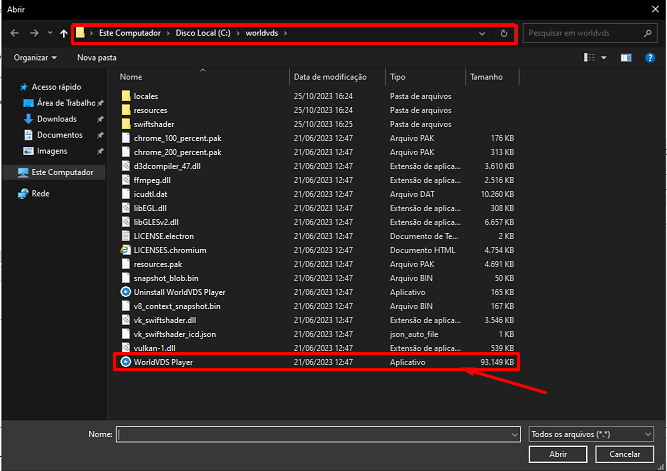
Task: Select chrome_100_percent.pak file icon
Action: (125, 138)
